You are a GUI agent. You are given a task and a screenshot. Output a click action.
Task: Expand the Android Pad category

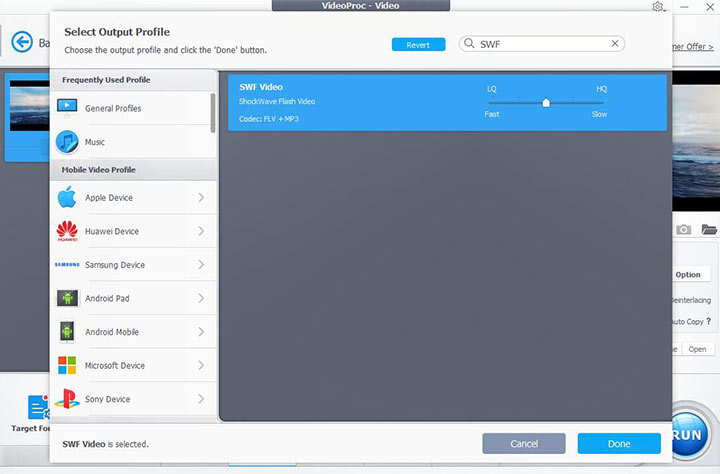[201, 298]
